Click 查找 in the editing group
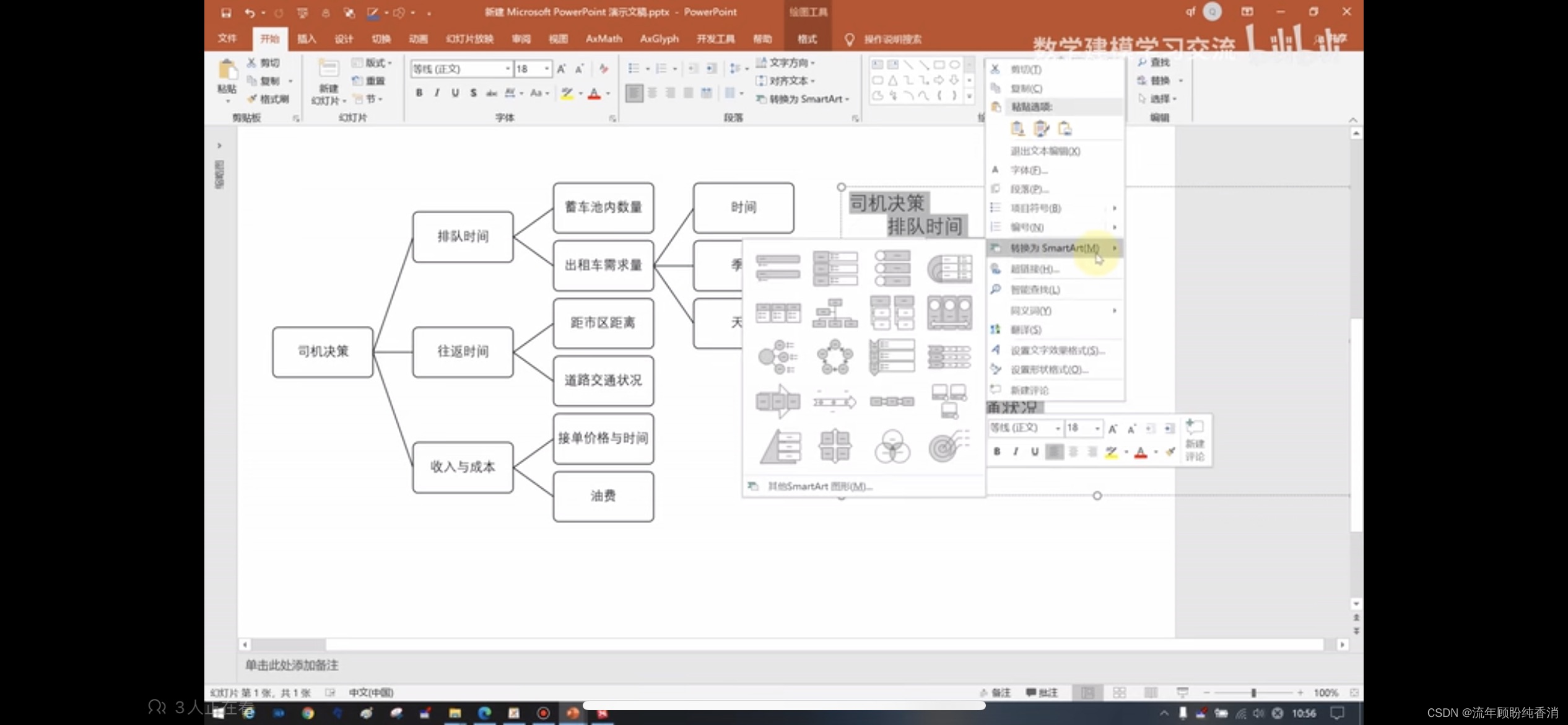 [1154, 62]
